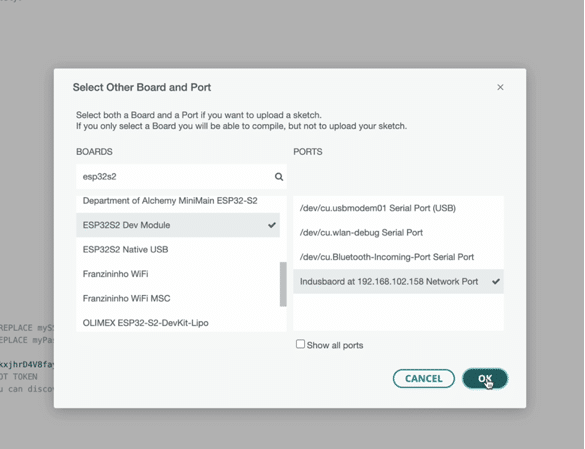Select the Franzininho WiFi board
Image resolution: width=585 pixels, height=449 pixels.
(x=178, y=274)
